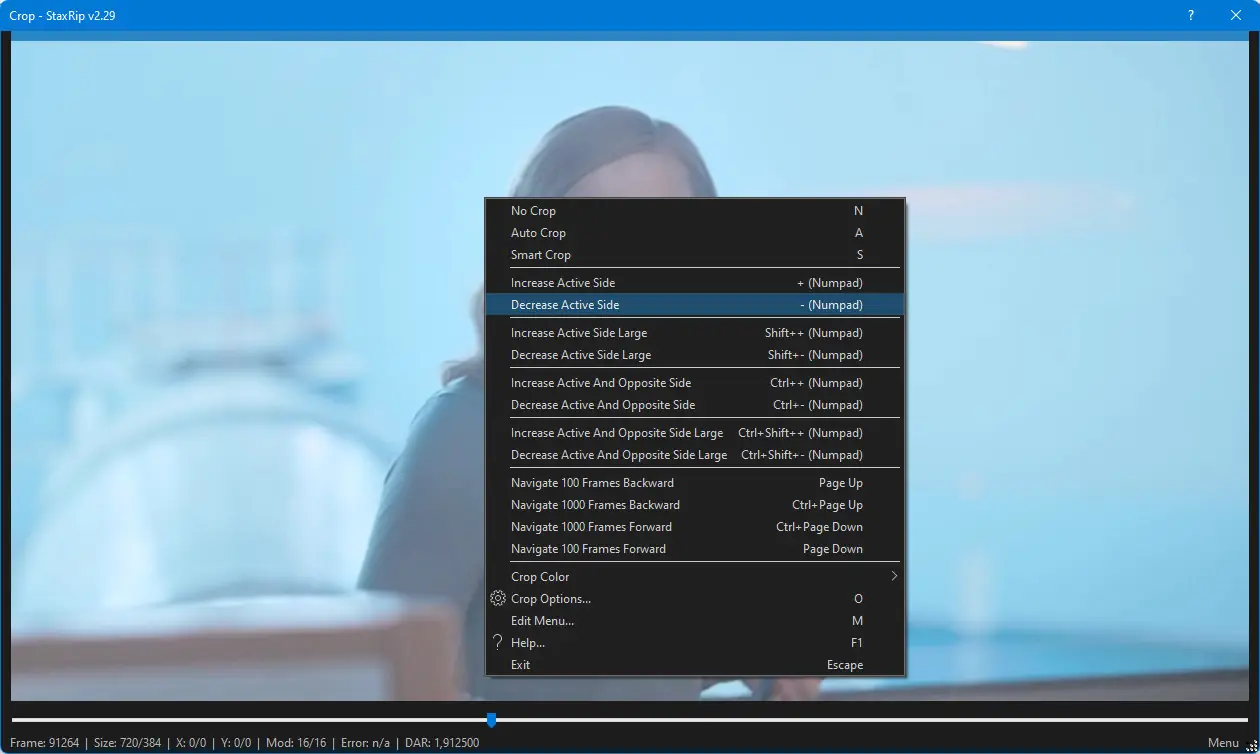This screenshot has height=754, width=1260.
Task: Select Navigate 100 Frames Forward
Action: point(695,549)
